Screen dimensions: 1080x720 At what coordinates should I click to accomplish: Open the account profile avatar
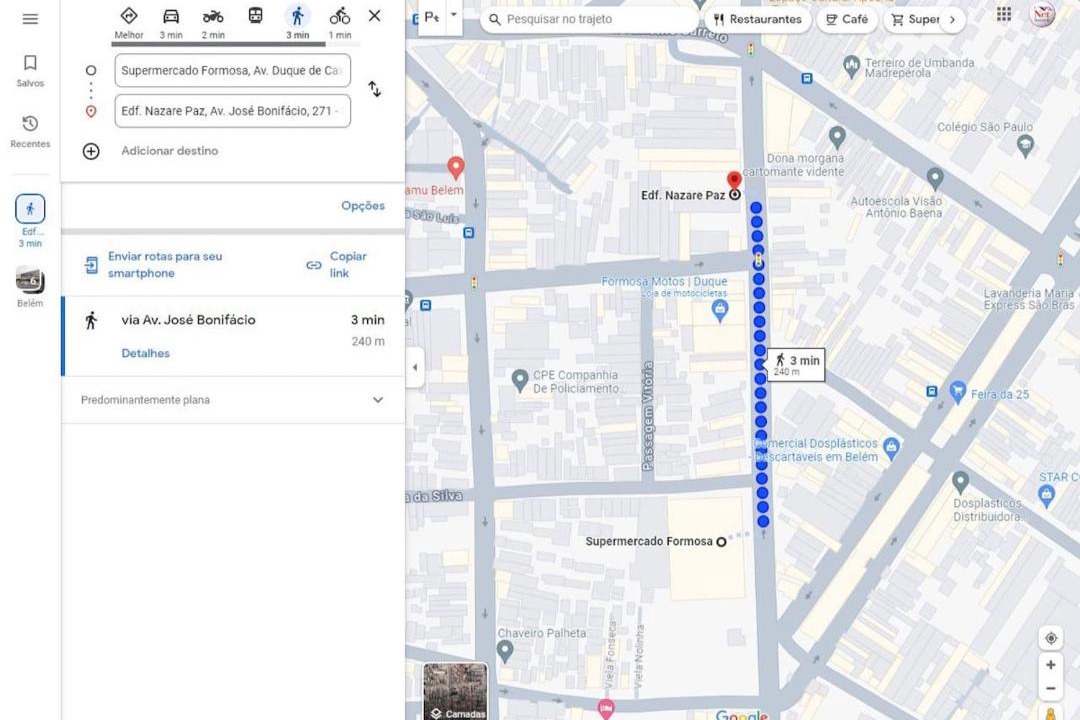click(1042, 14)
